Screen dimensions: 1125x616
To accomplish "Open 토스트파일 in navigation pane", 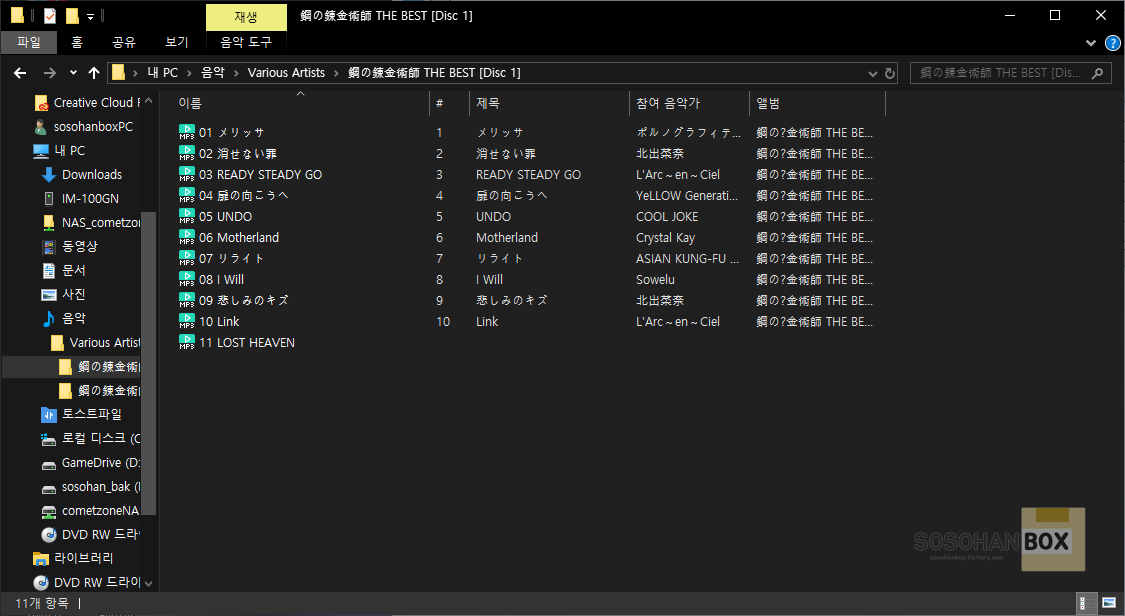I will point(91,414).
